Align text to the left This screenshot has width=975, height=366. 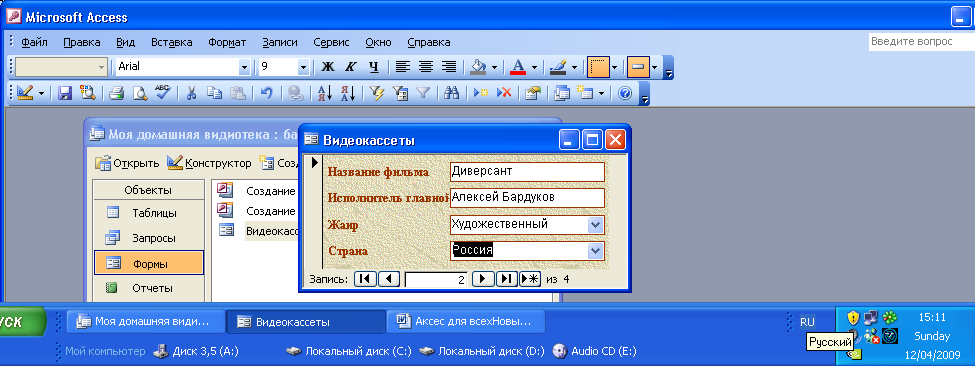pyautogui.click(x=403, y=67)
